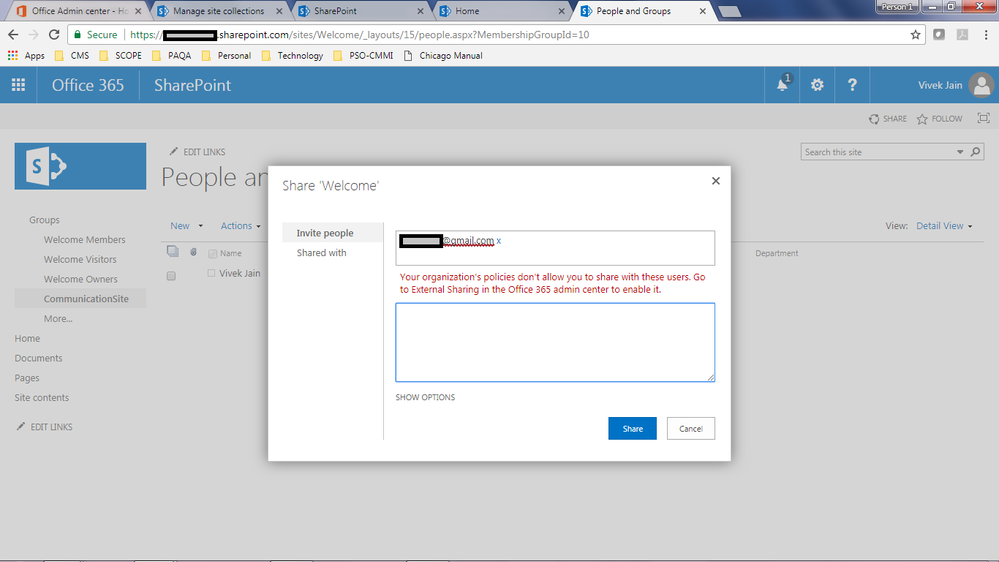Image resolution: width=999 pixels, height=562 pixels.
Task: Select the Invite people tab
Action: point(333,233)
